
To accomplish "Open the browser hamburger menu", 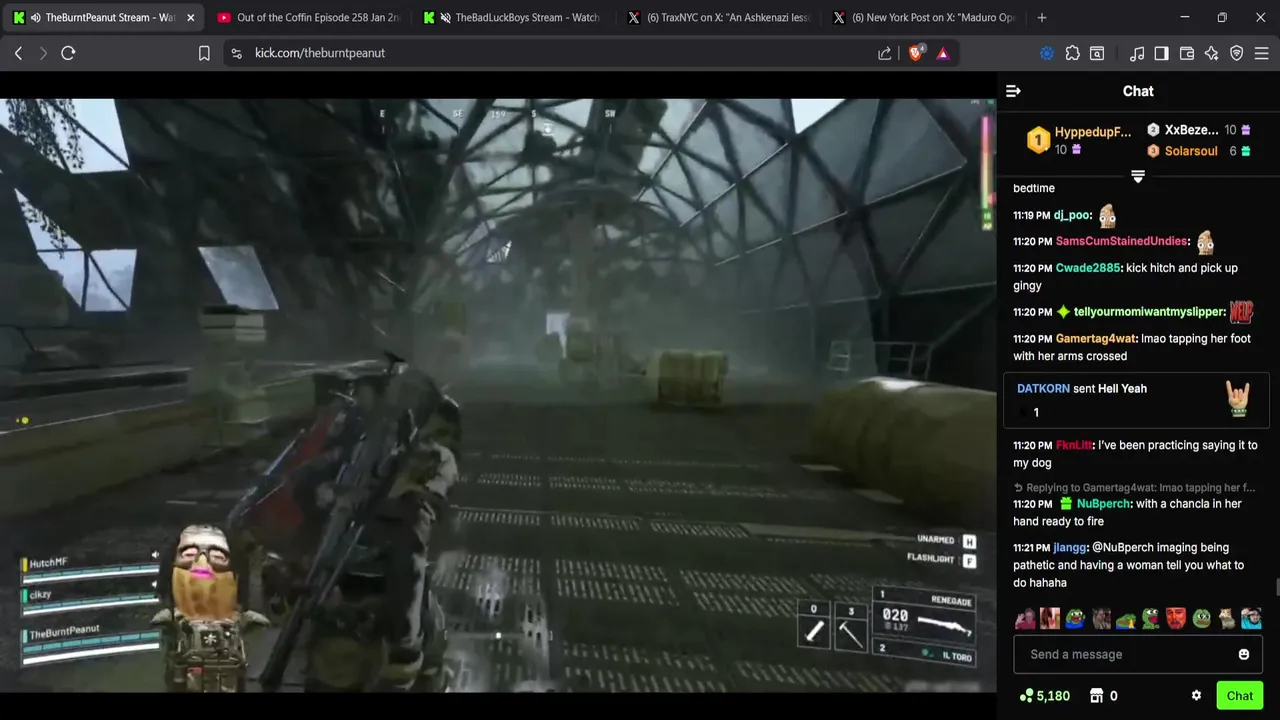I will pos(1262,53).
